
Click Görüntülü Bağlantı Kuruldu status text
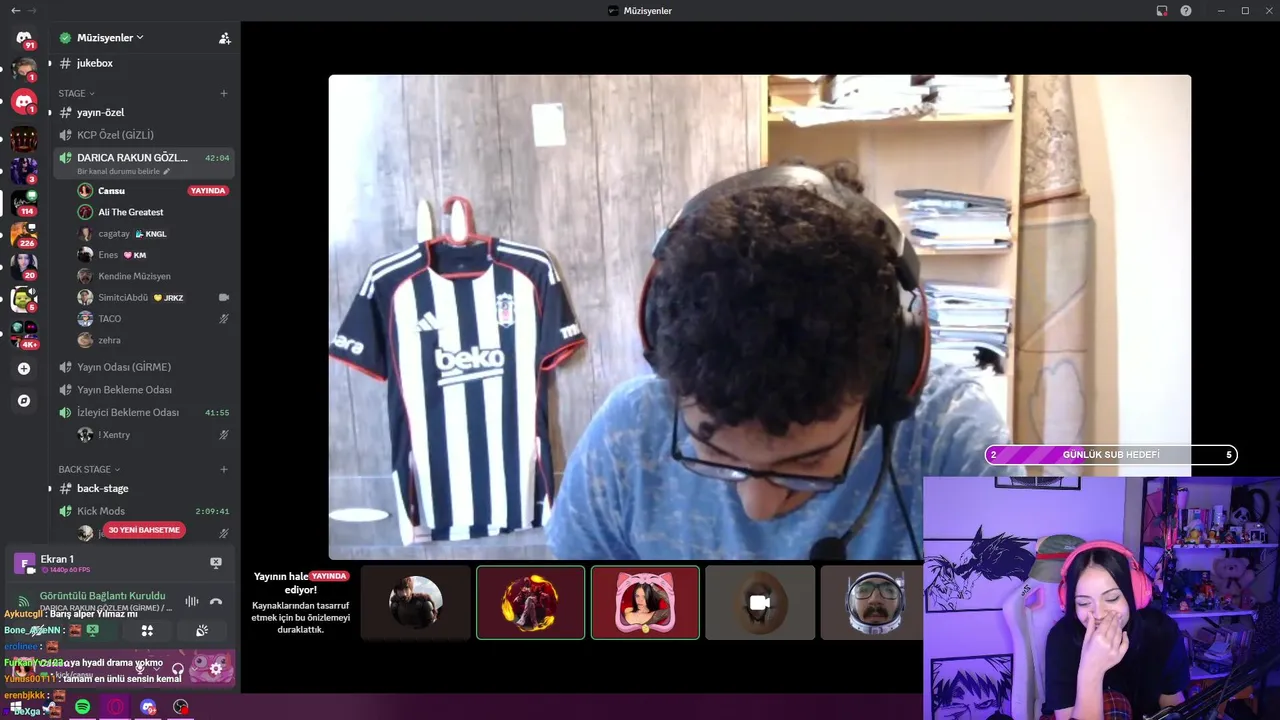102,596
